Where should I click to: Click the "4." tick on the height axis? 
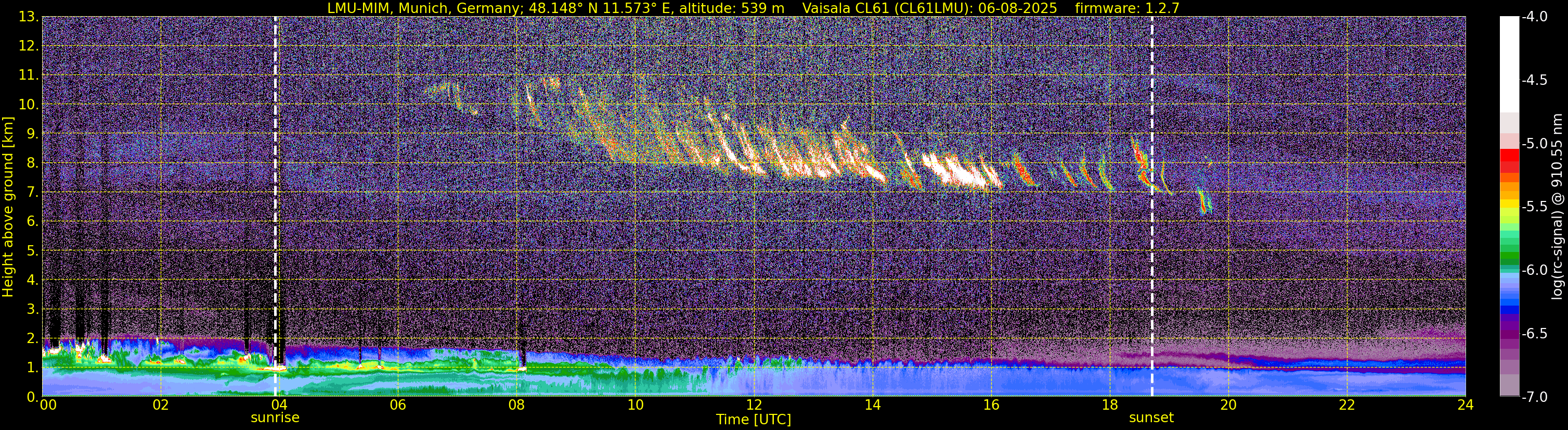[x=33, y=280]
